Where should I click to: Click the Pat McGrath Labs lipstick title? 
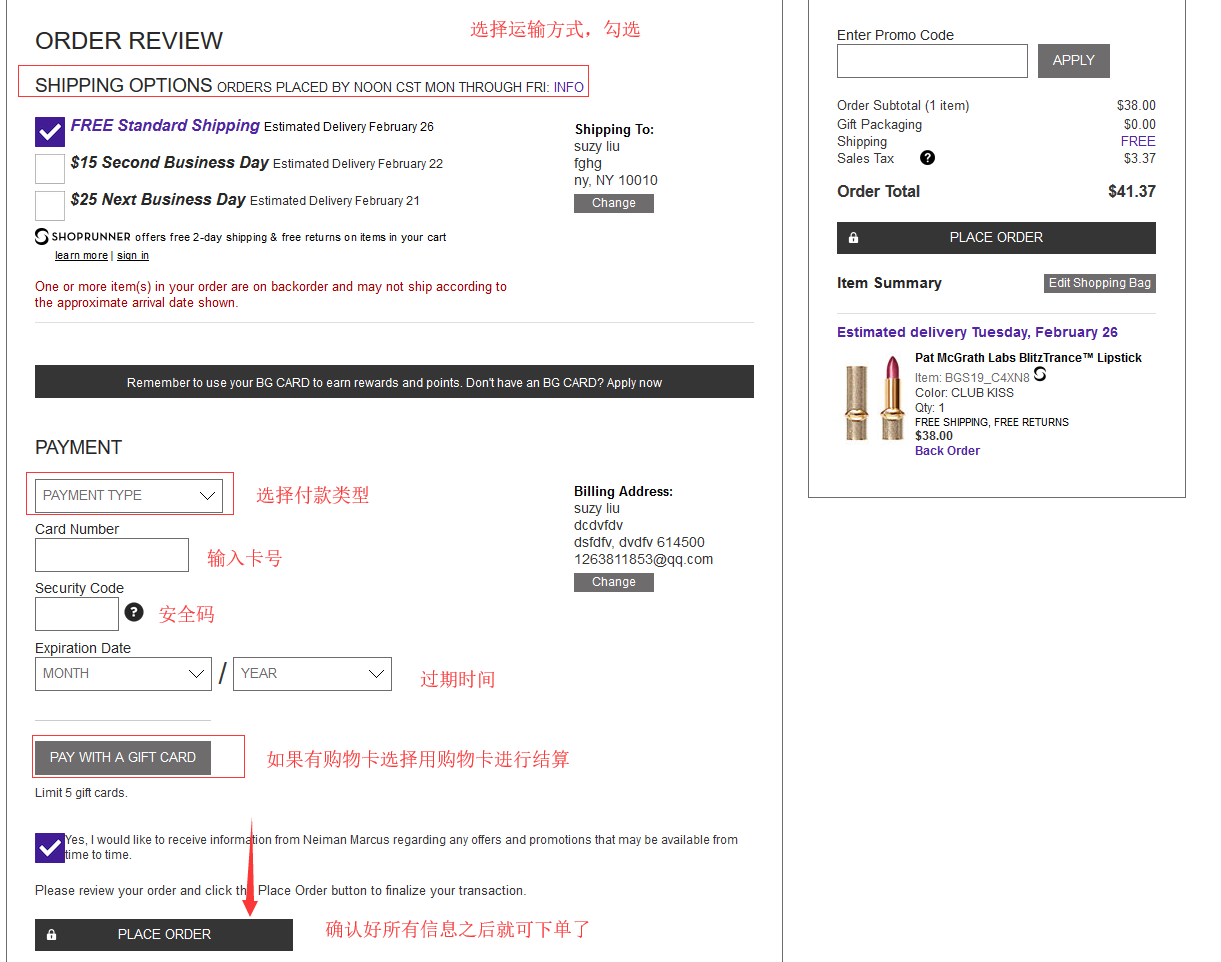(1028, 358)
